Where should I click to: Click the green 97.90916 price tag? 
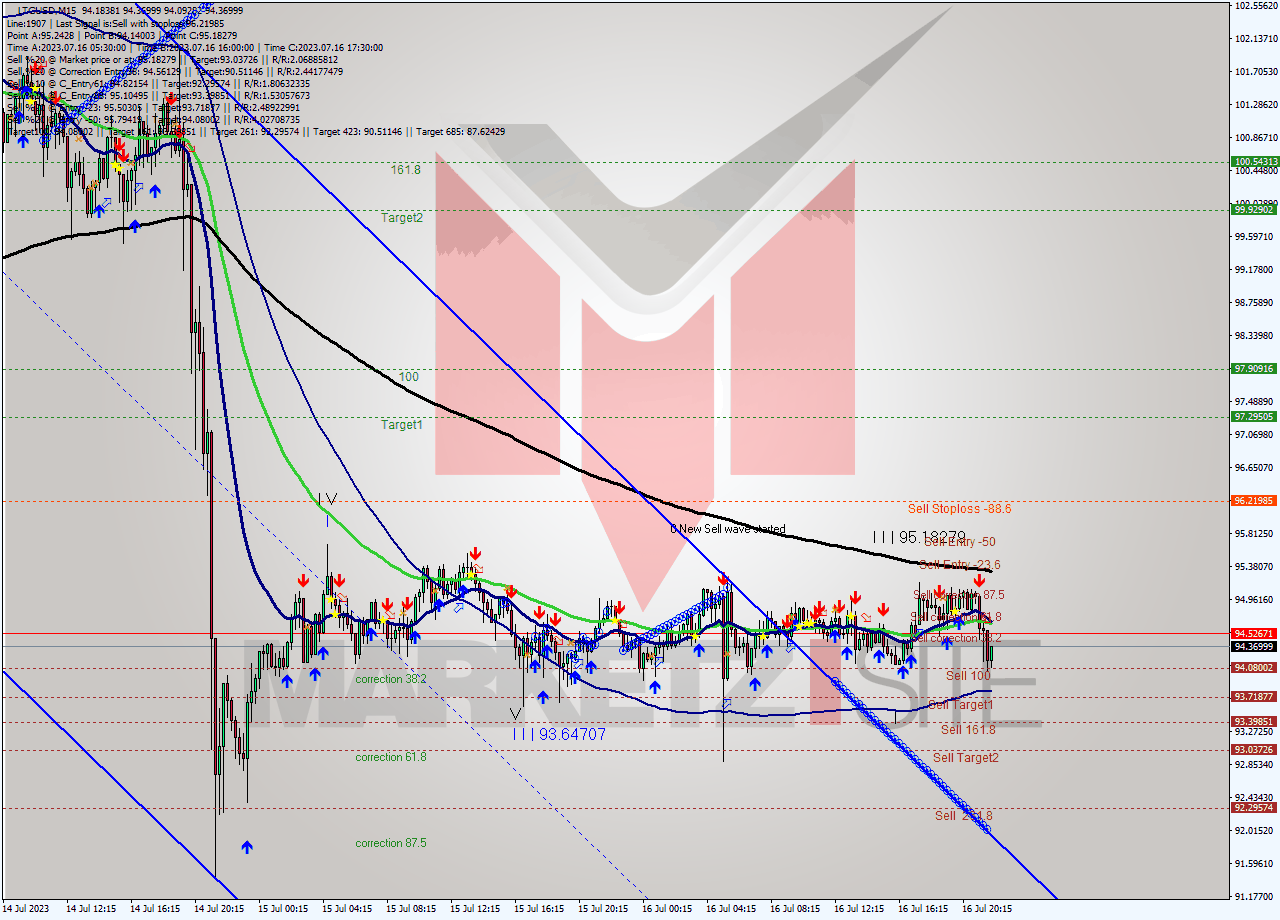(1254, 368)
